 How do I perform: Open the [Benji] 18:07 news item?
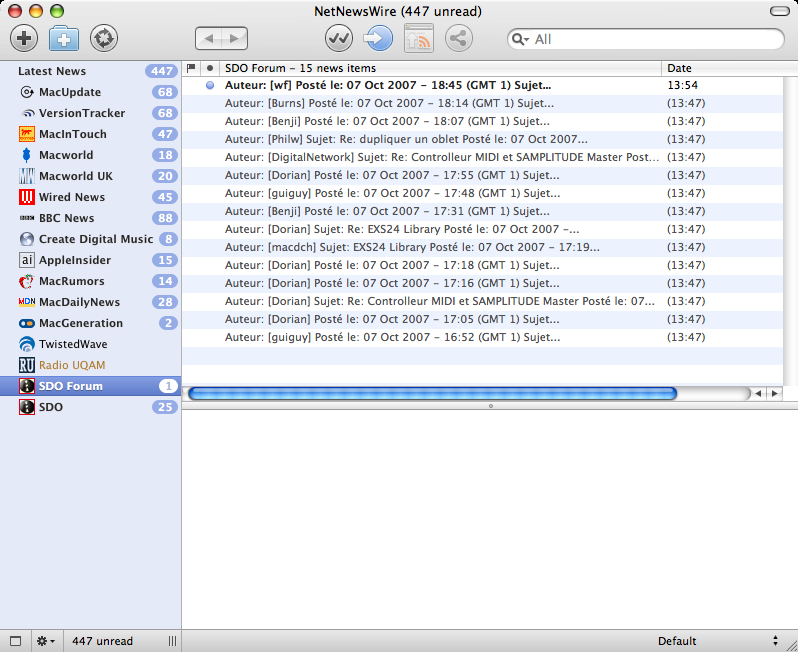[482, 121]
